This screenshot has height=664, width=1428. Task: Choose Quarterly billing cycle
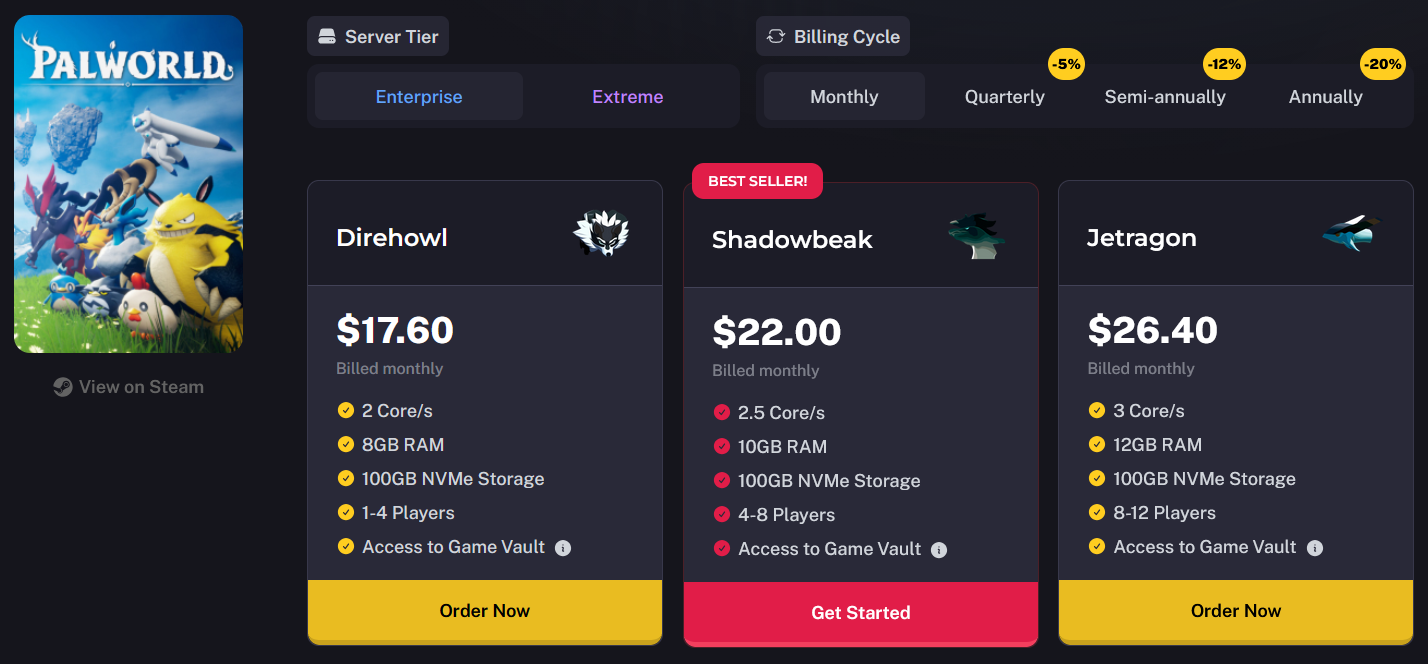(1005, 97)
